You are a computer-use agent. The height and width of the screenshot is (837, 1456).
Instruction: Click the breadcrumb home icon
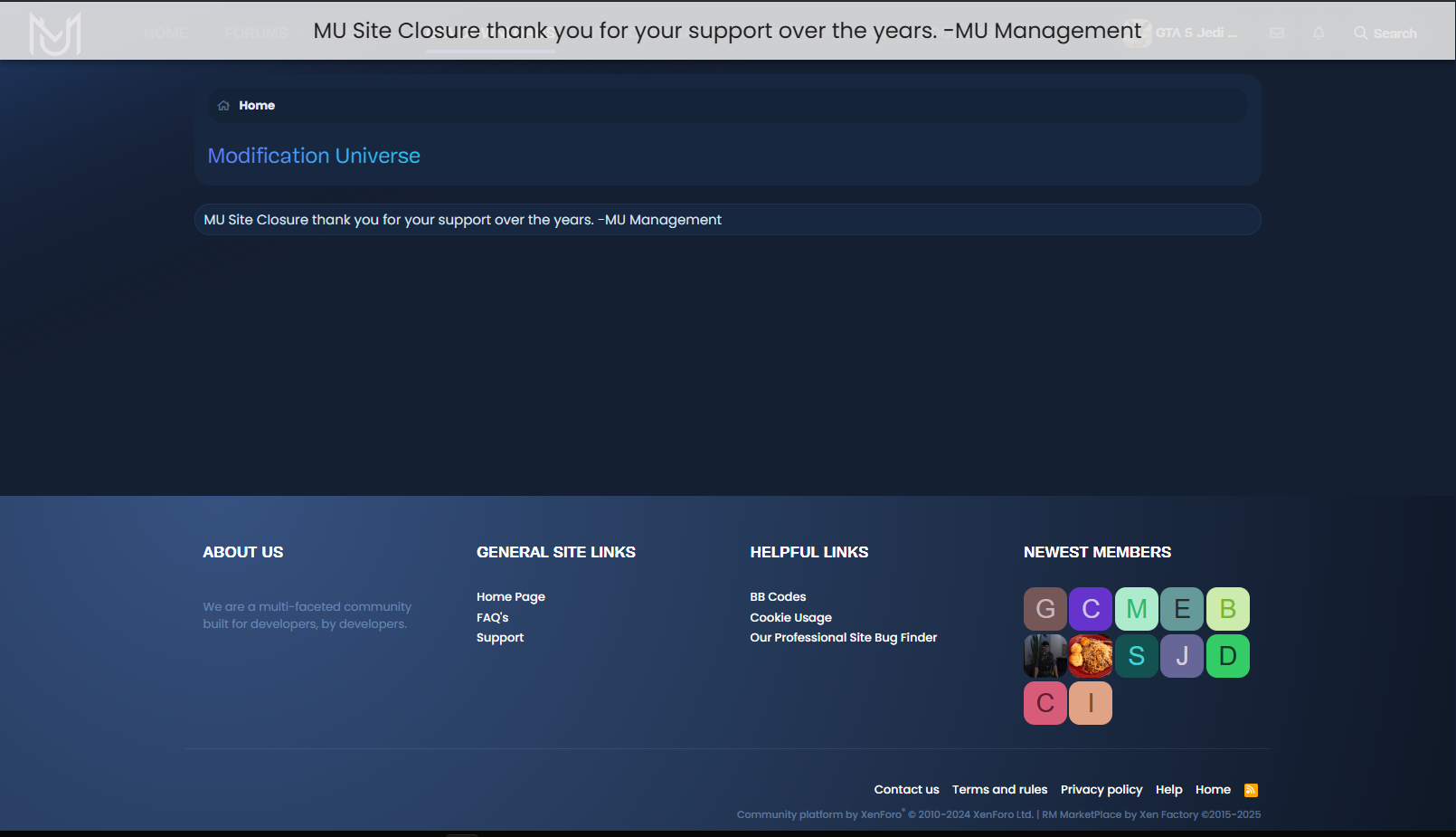click(223, 106)
